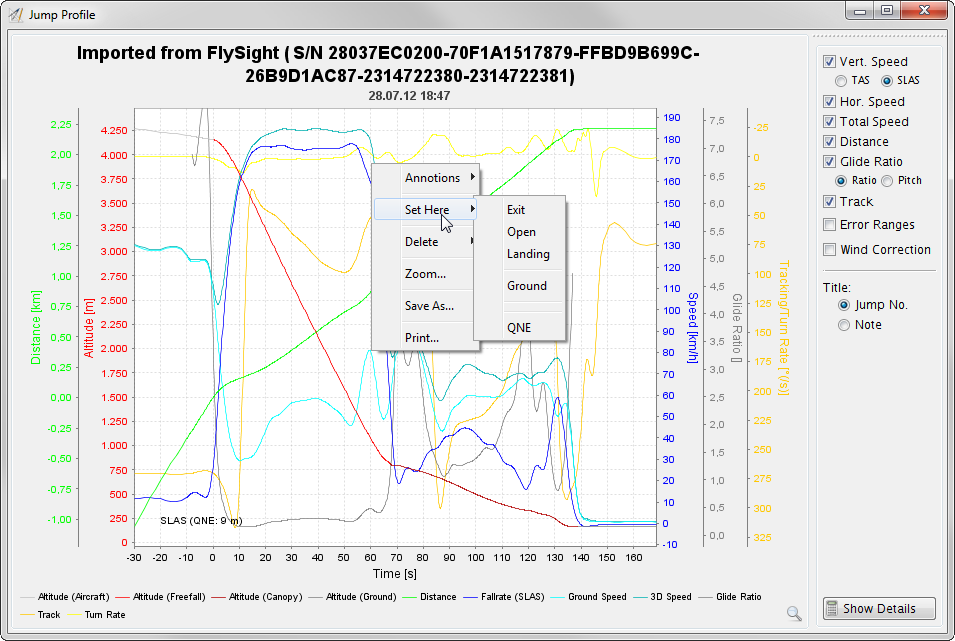Enable the Error Ranges checkbox
The image size is (955, 641).
tap(829, 225)
